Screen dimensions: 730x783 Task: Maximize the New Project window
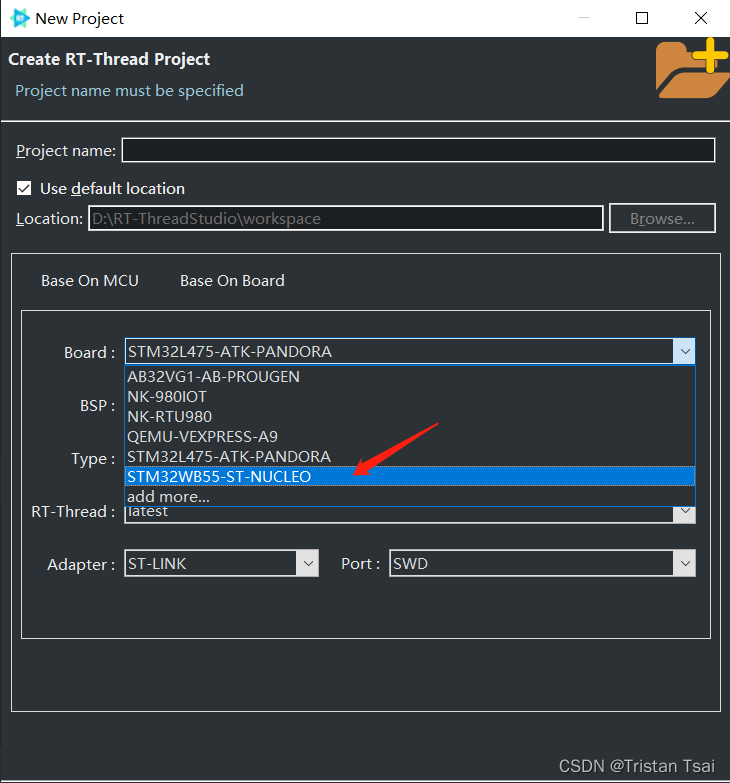tap(642, 18)
